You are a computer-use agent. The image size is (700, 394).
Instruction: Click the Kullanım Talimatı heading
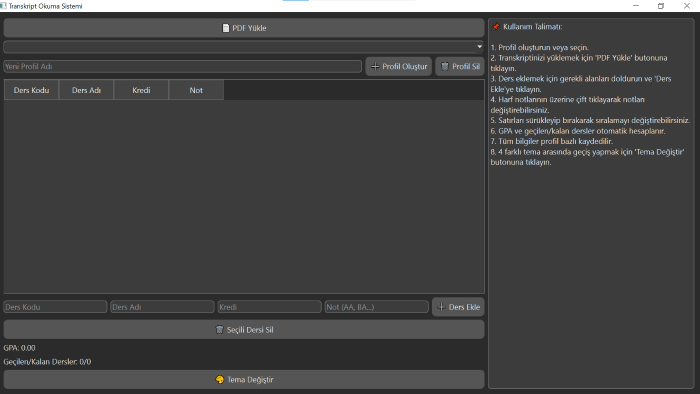(533, 27)
